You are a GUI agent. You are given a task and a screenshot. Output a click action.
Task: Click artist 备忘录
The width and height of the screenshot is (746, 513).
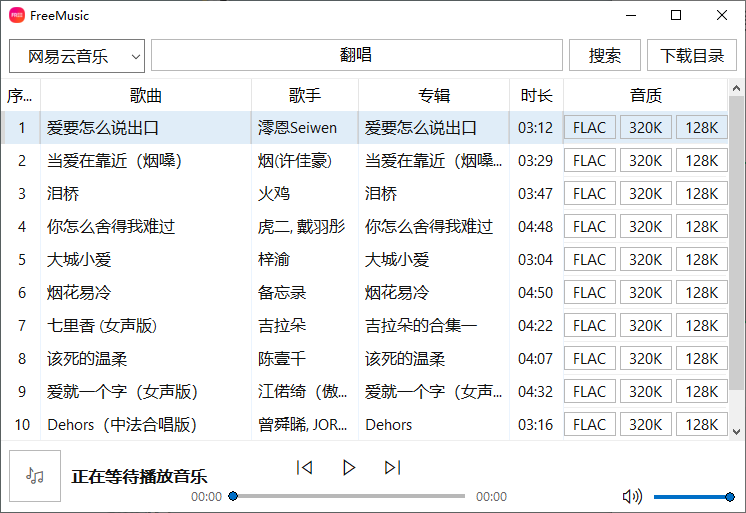282,292
